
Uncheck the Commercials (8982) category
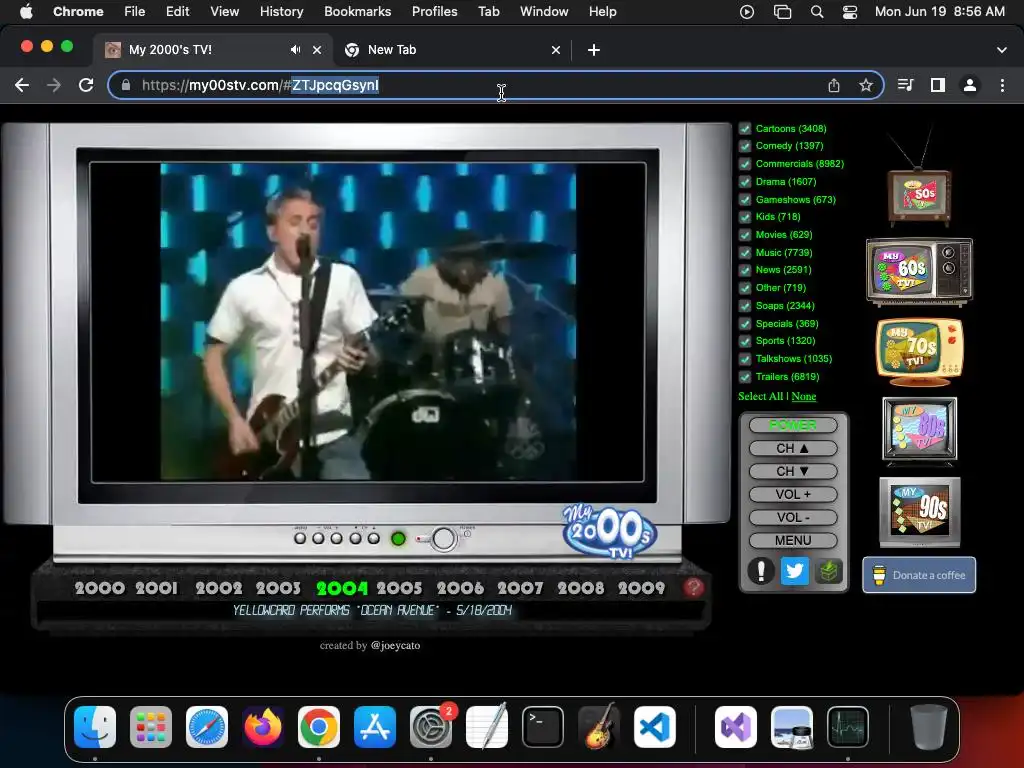pyautogui.click(x=745, y=164)
